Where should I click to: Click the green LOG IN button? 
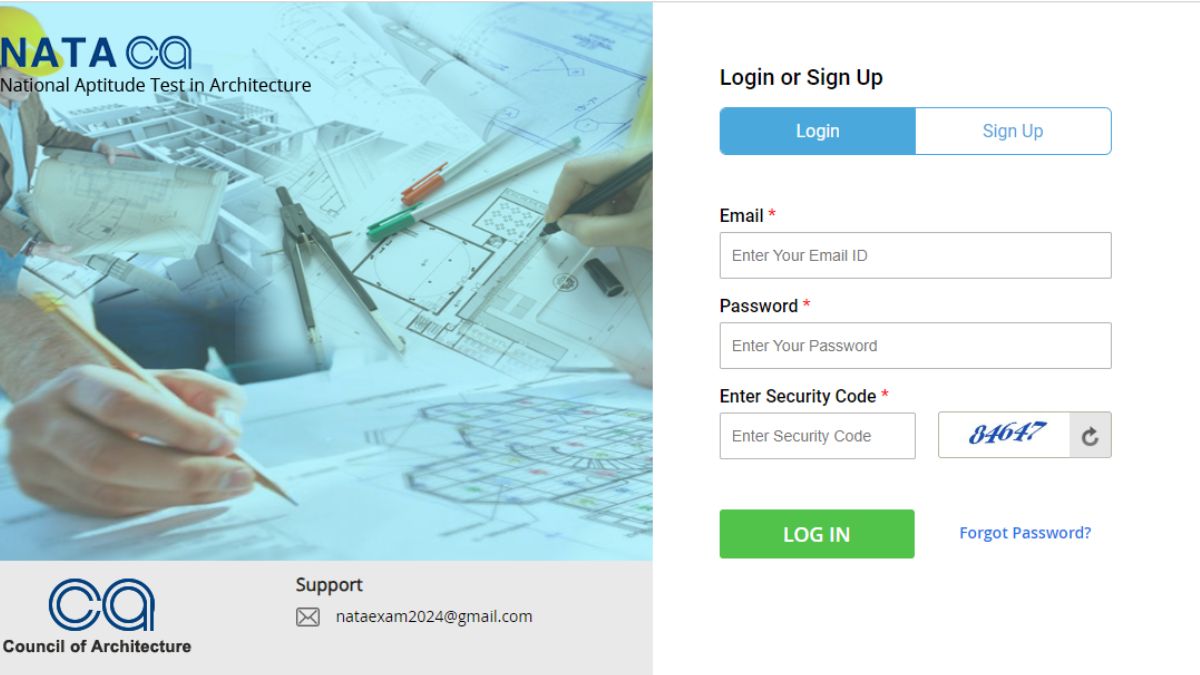click(817, 534)
